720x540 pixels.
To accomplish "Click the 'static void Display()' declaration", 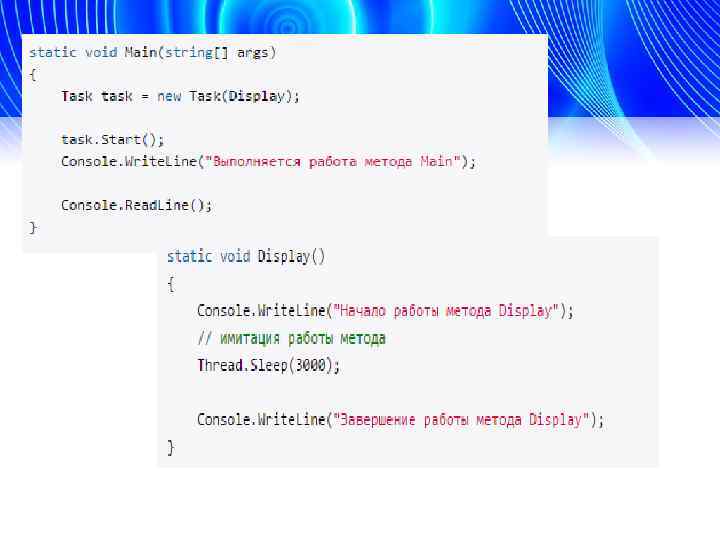I will [x=246, y=256].
